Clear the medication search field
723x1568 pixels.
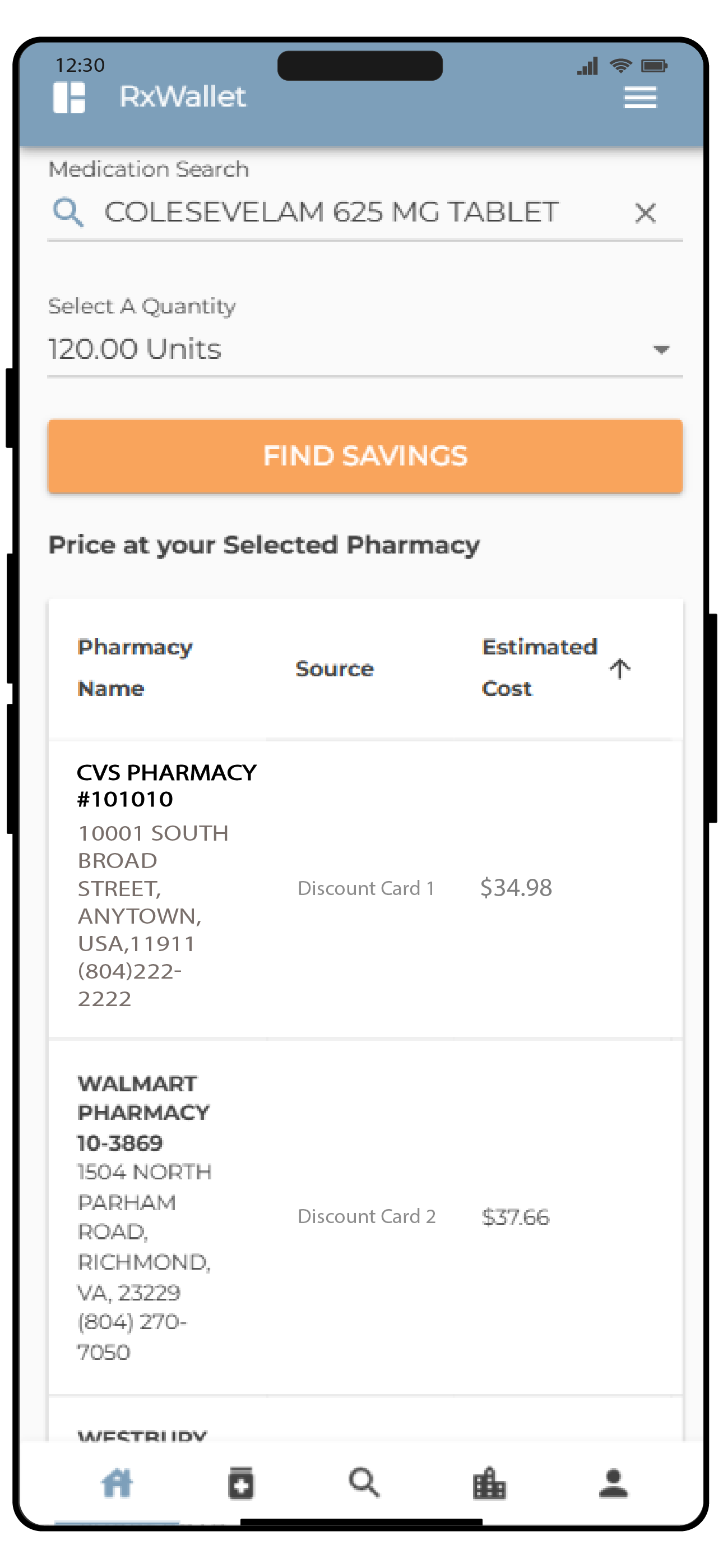coord(645,213)
